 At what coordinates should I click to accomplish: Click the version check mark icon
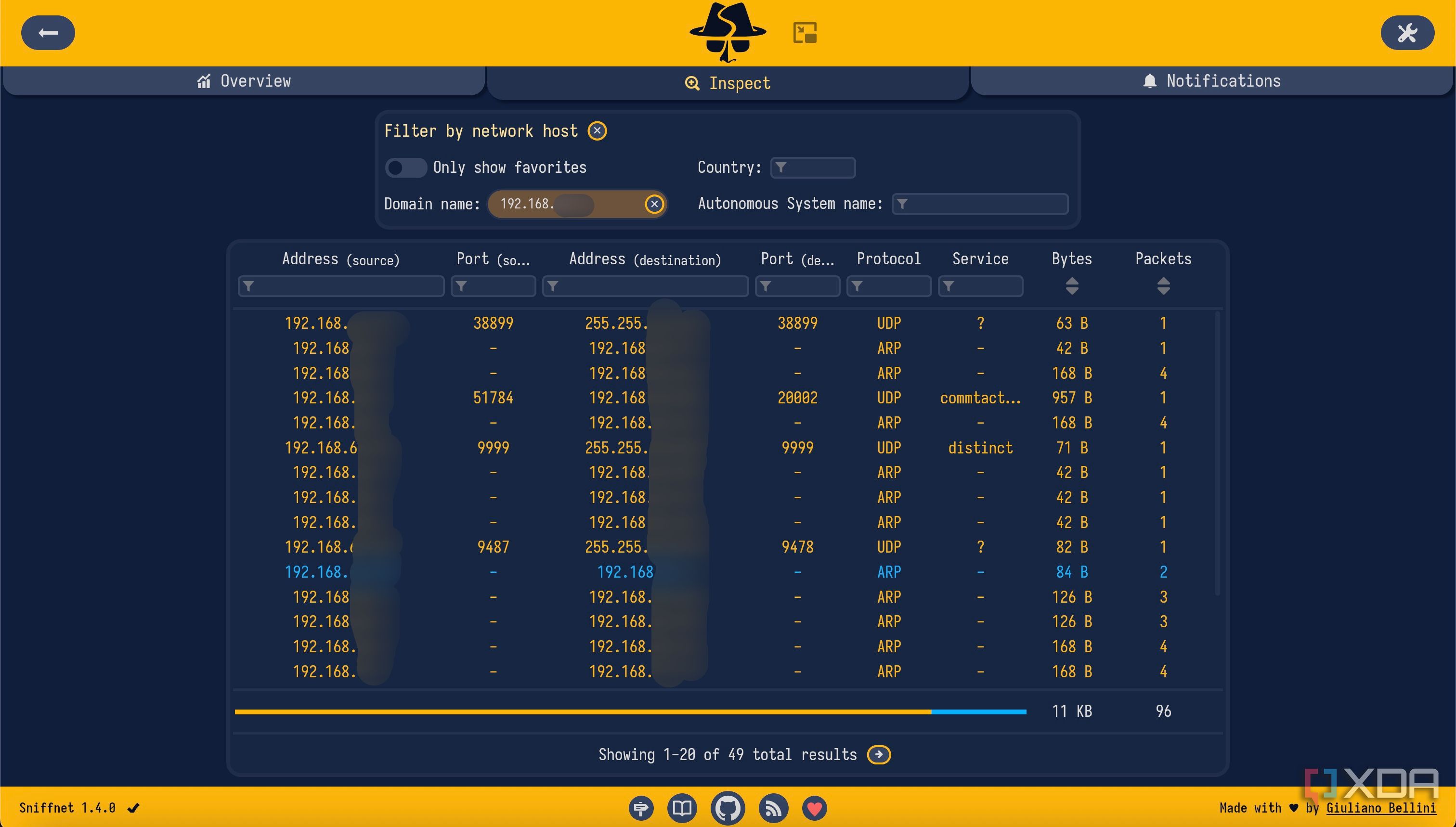pos(133,808)
